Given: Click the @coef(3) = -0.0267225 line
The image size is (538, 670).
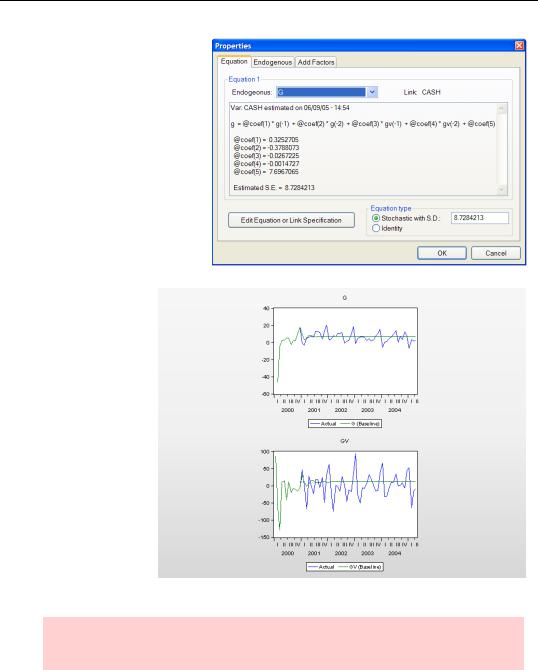Looking at the screenshot, I should point(266,156).
